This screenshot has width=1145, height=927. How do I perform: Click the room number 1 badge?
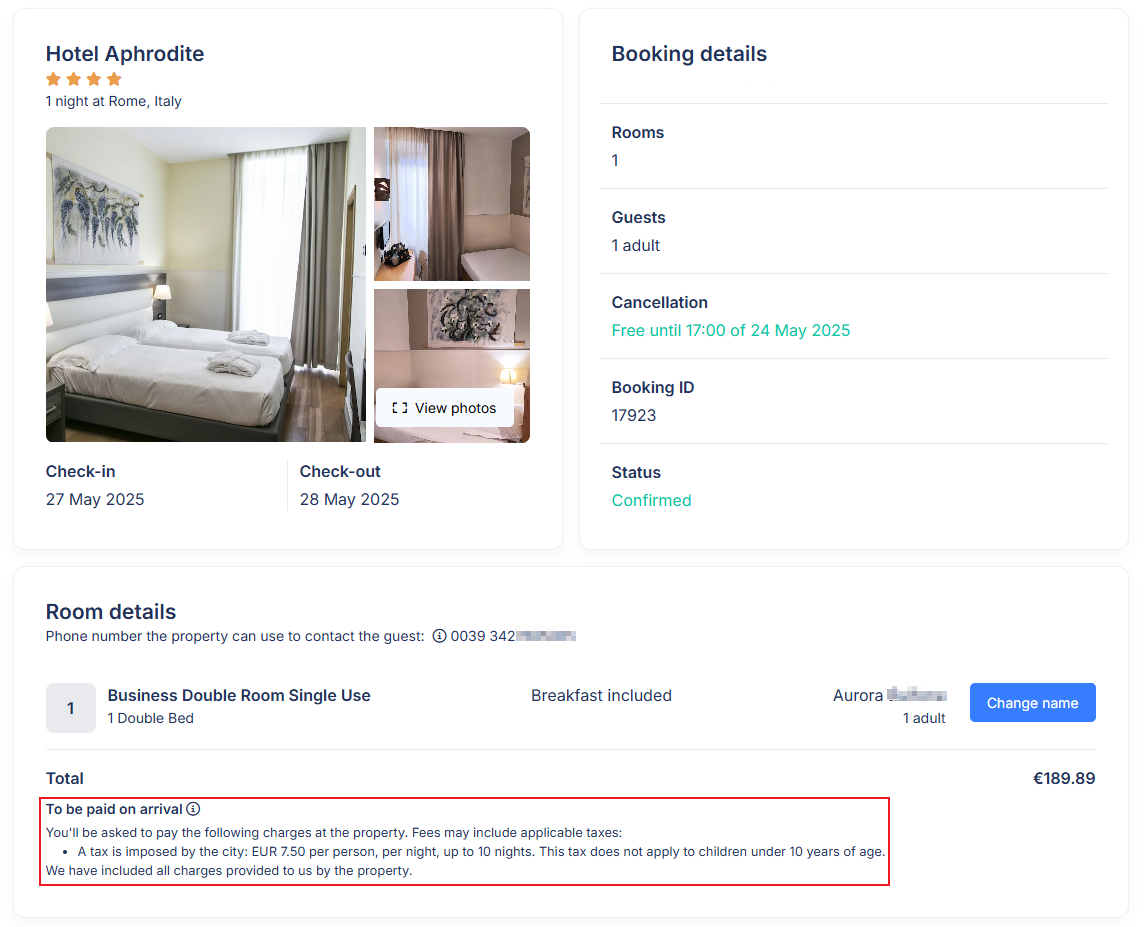tap(71, 708)
